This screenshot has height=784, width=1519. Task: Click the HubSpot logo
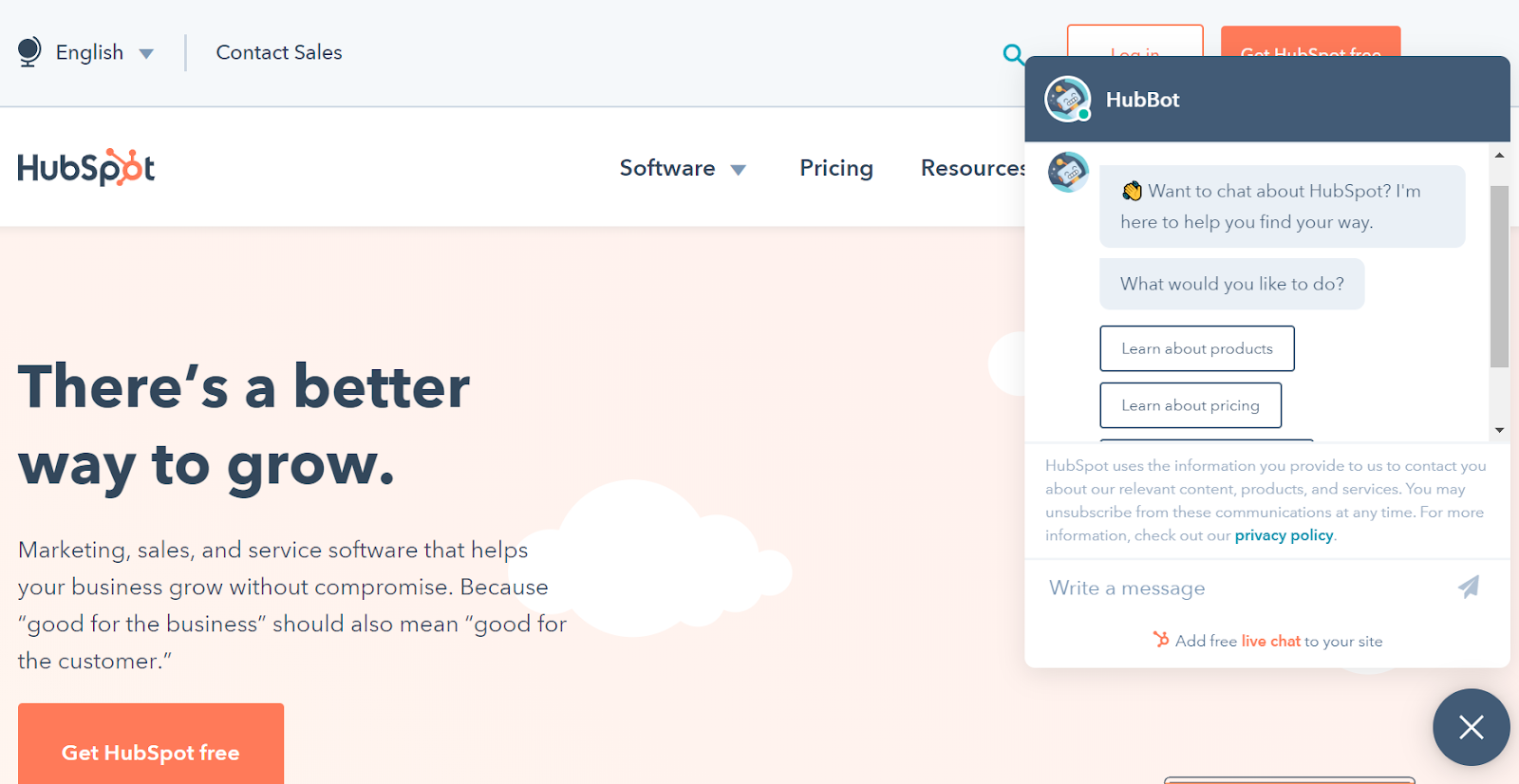coord(86,167)
